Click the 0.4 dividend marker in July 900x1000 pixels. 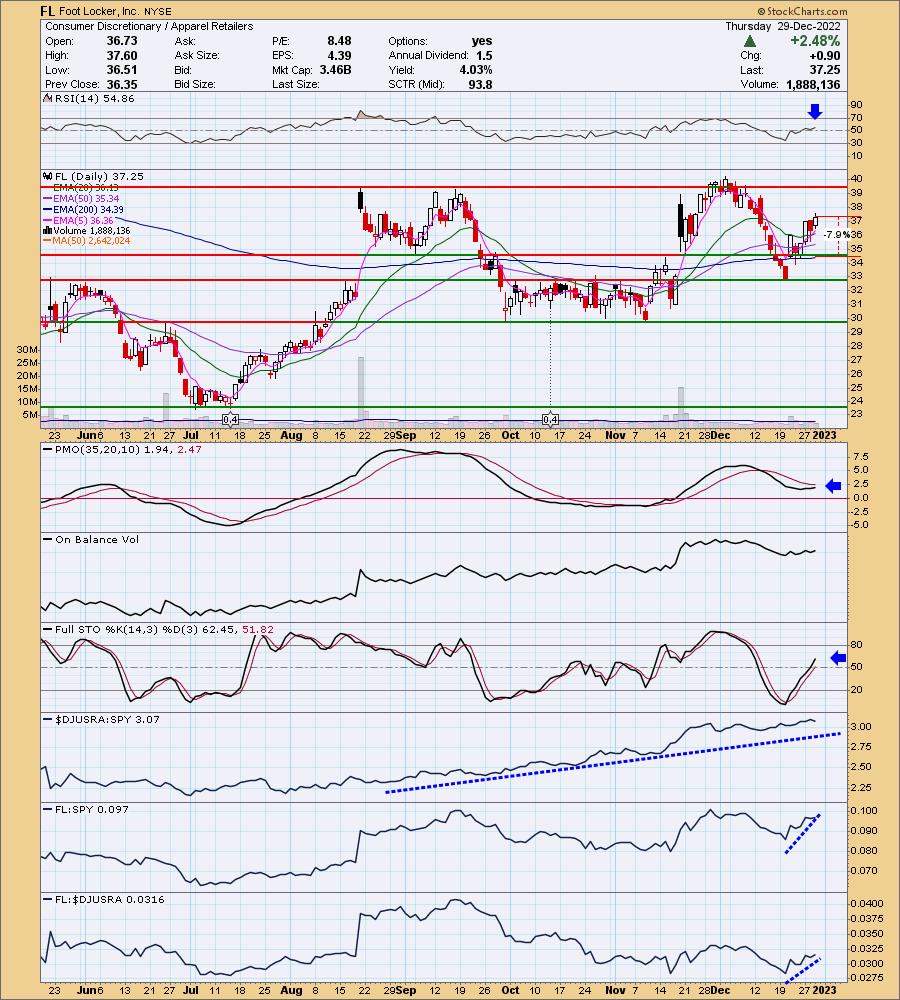tap(230, 420)
